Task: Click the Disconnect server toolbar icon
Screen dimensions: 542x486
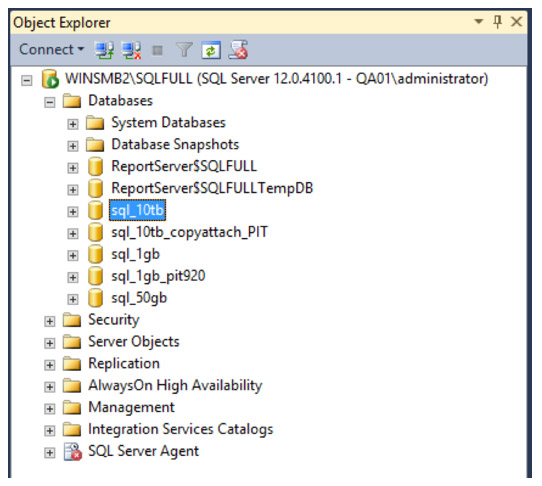Action: (x=131, y=50)
